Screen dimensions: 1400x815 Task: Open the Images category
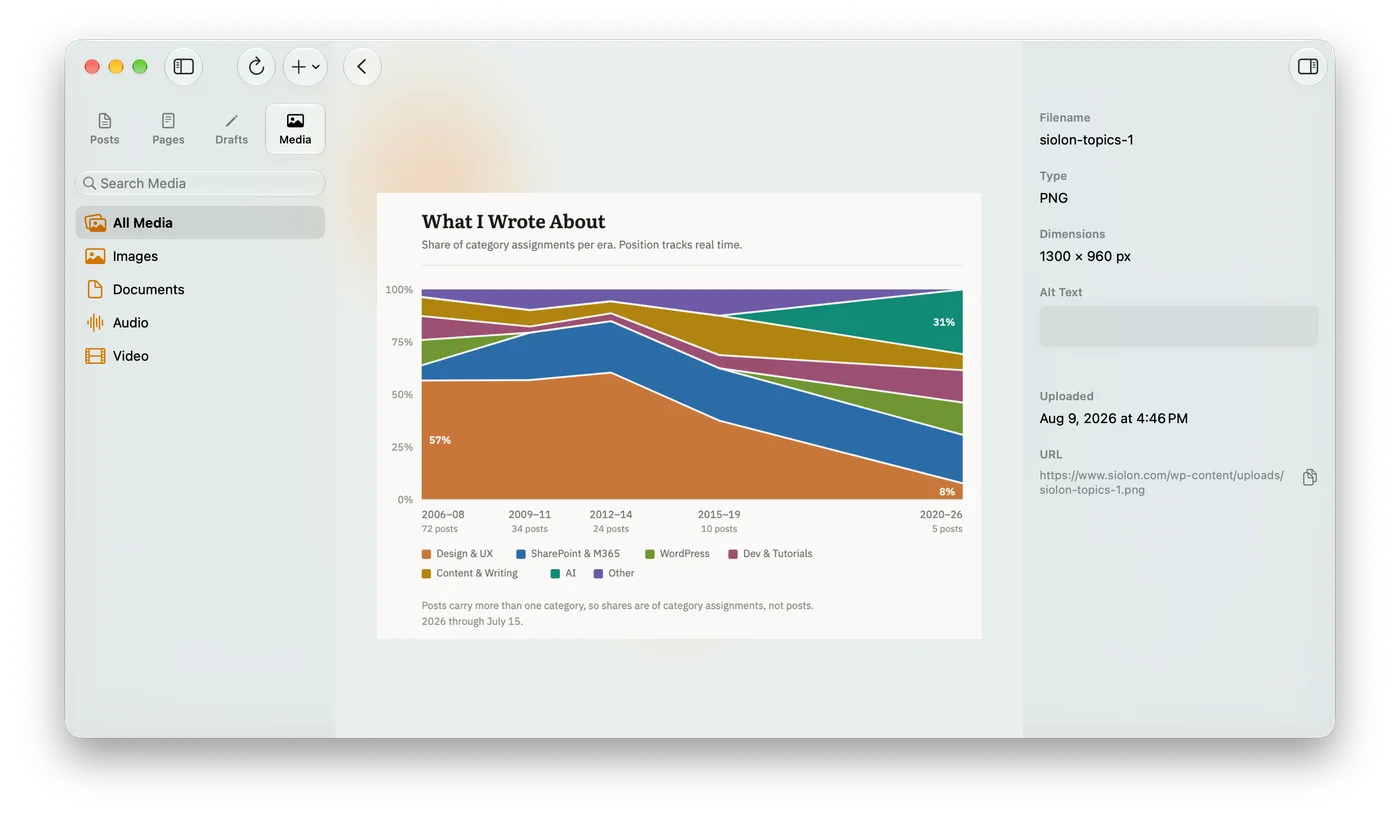coord(200,256)
